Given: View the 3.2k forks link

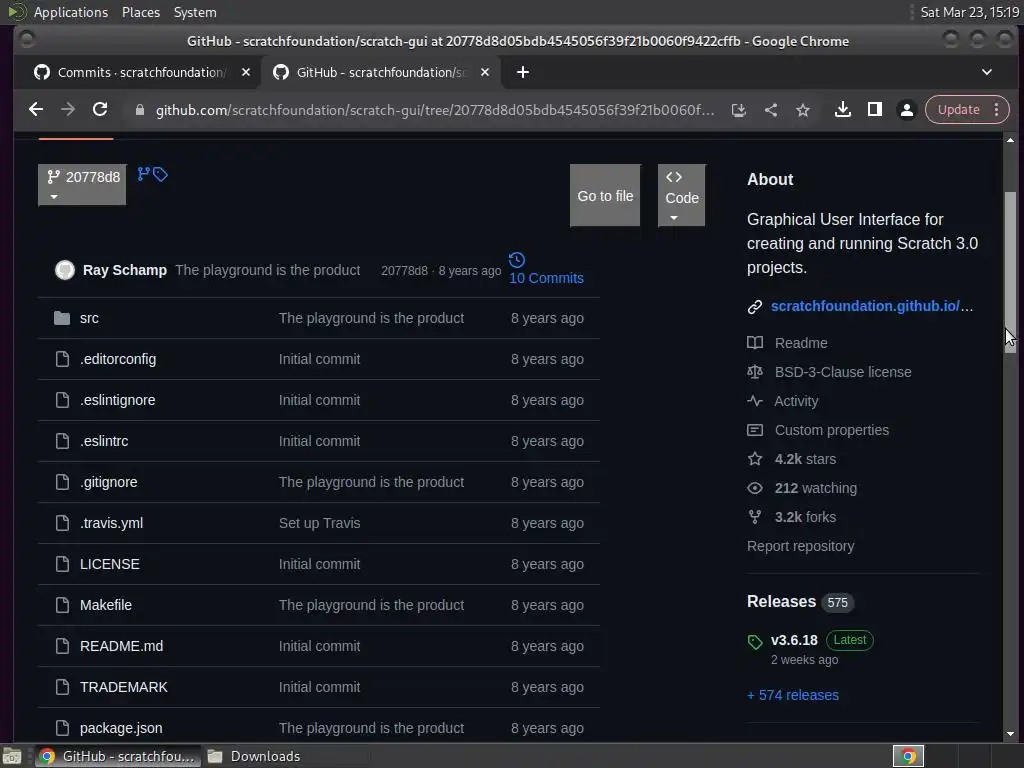Looking at the screenshot, I should pyautogui.click(x=805, y=517).
